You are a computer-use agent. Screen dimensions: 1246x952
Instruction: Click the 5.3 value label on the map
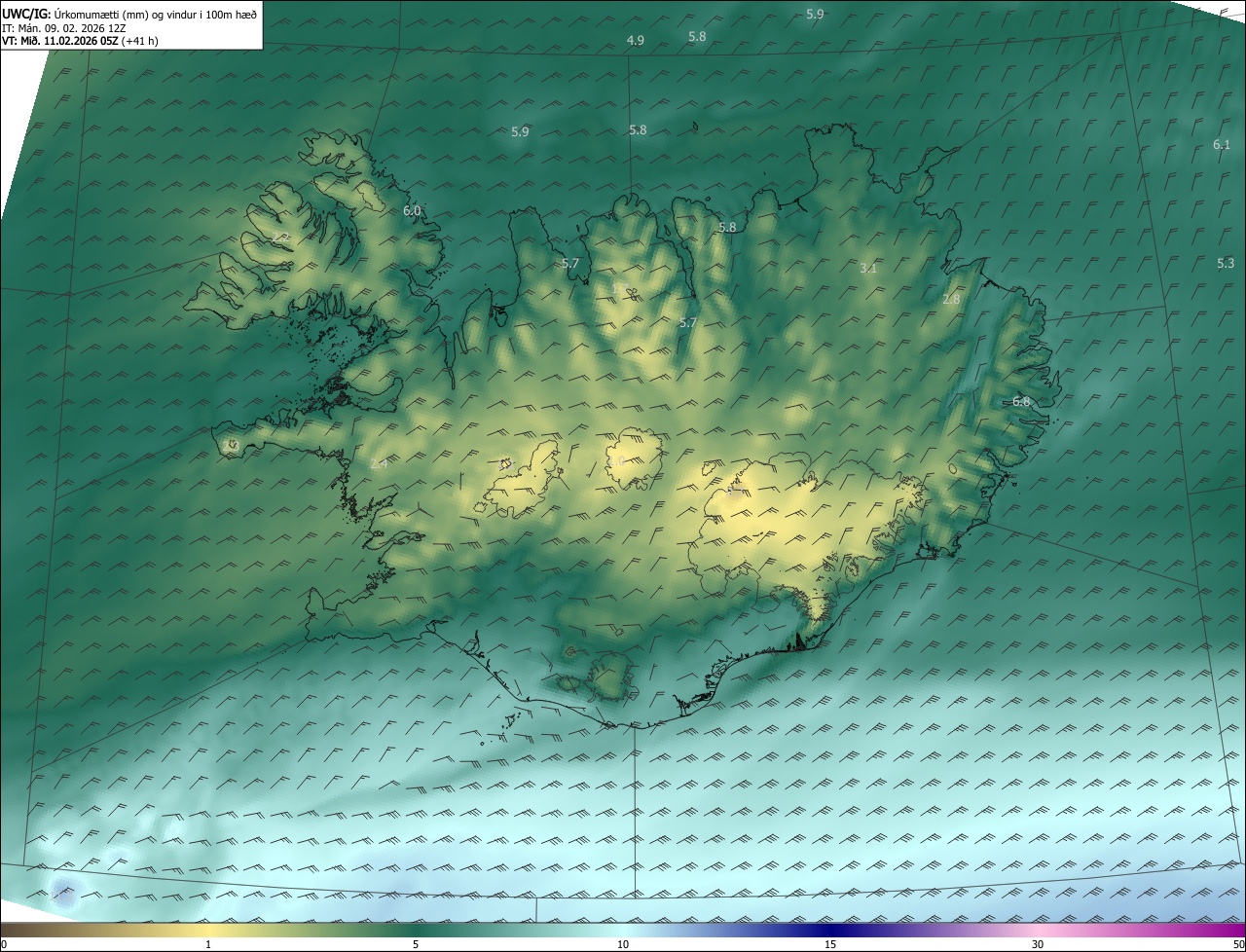click(x=1226, y=263)
